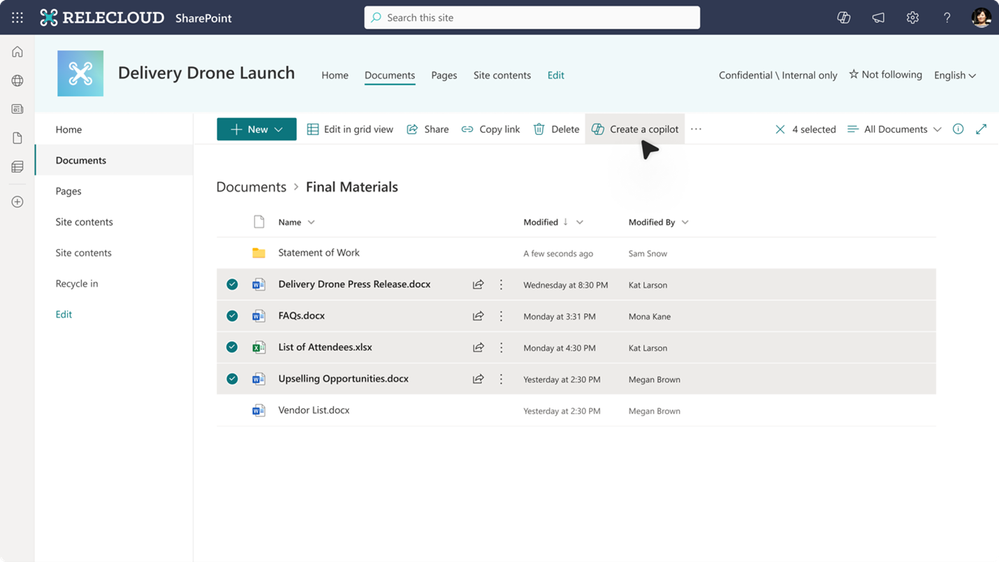Open more actions for List of Attendees.xlsx

(x=501, y=347)
